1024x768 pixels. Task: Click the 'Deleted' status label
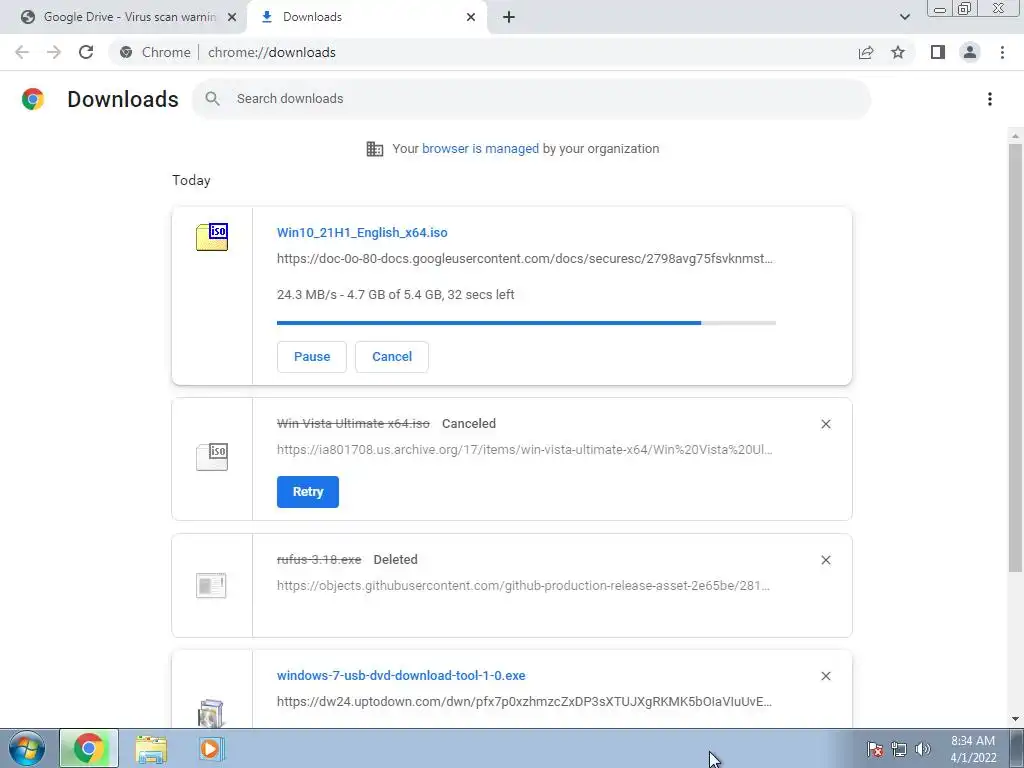coord(395,560)
